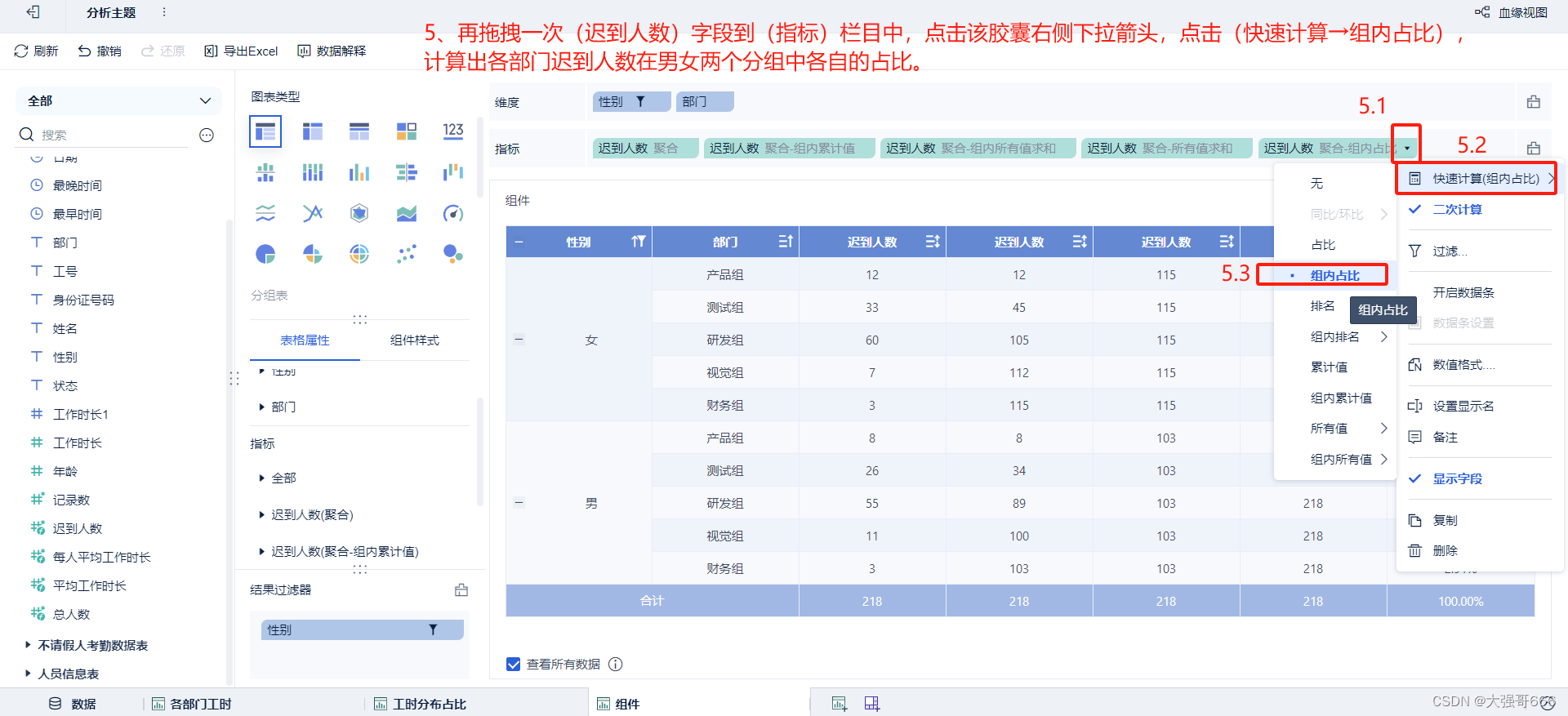The height and width of the screenshot is (716, 1568).
Task: Open the more menu beside search box
Action: [x=207, y=135]
